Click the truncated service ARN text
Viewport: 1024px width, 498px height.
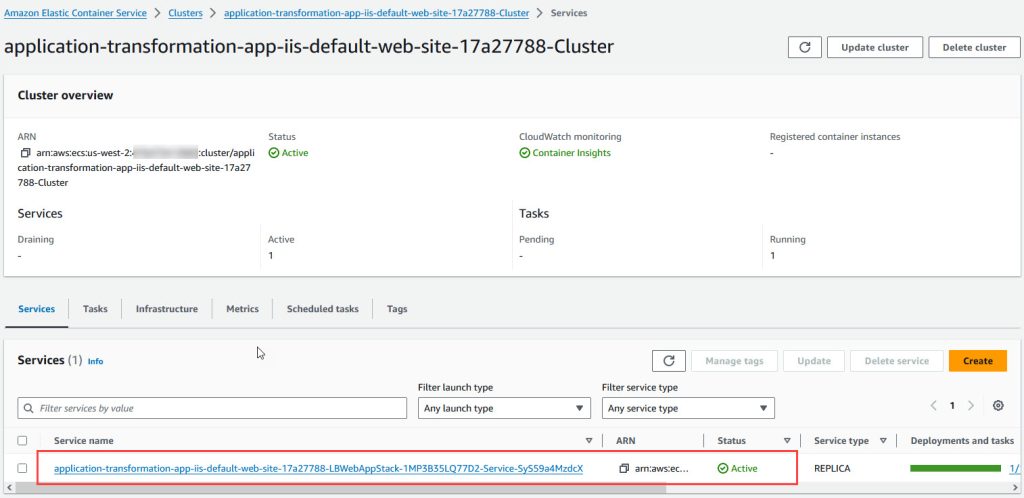point(661,469)
